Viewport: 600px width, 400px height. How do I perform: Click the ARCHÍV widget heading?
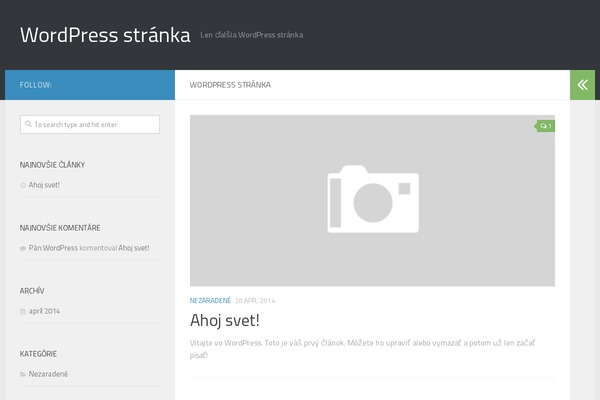32,291
